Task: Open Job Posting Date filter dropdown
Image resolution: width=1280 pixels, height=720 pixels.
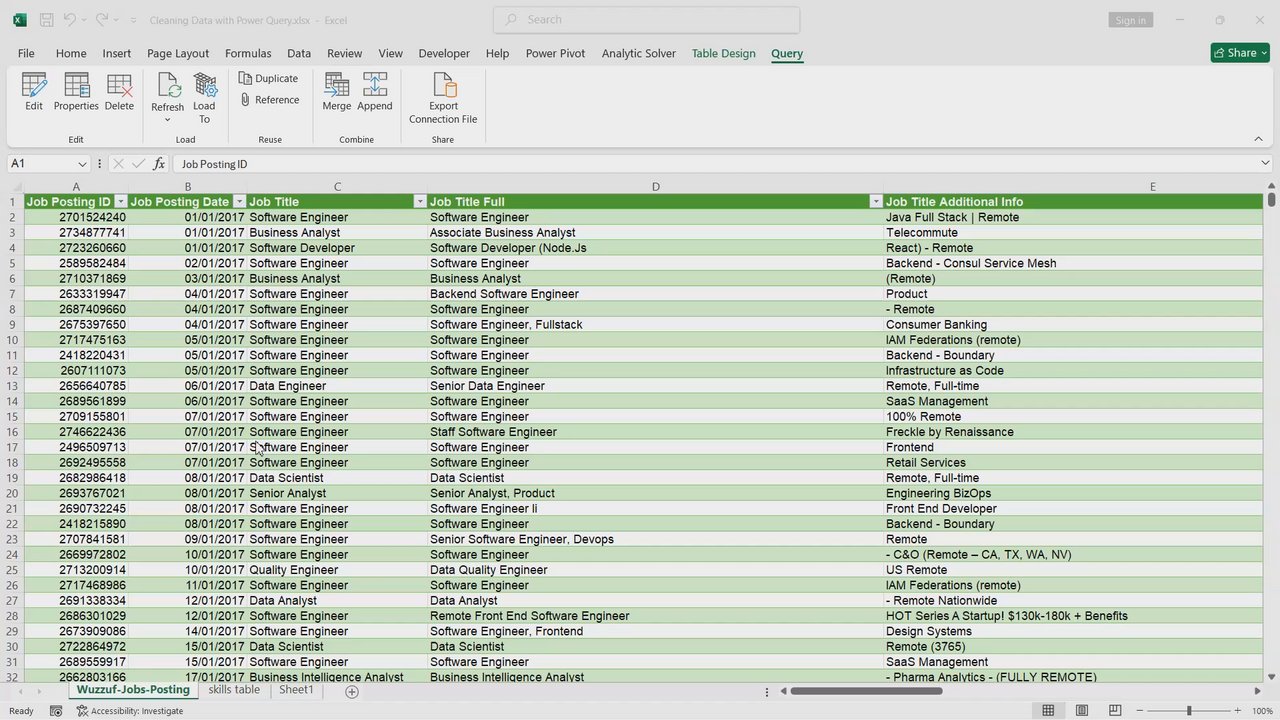Action: [239, 202]
